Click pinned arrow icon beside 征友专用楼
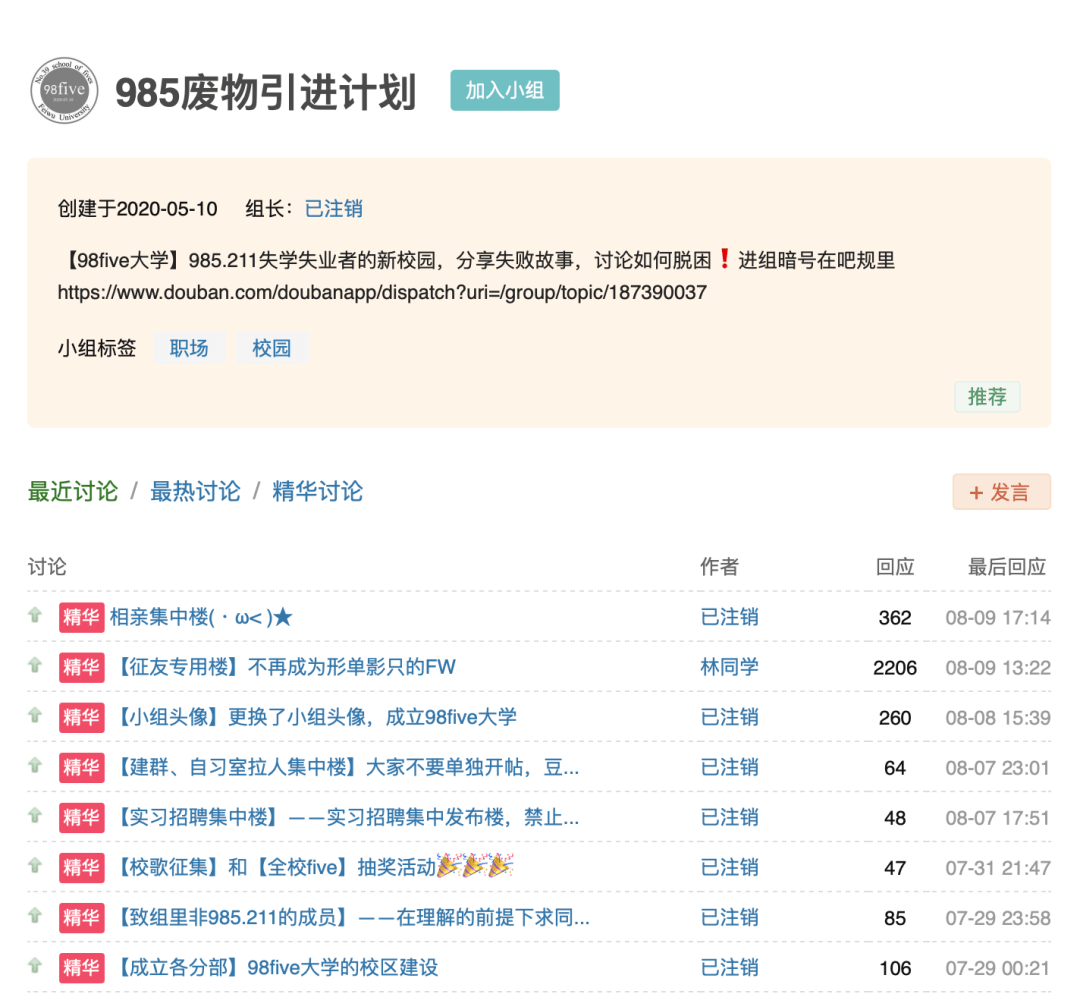 [x=35, y=665]
